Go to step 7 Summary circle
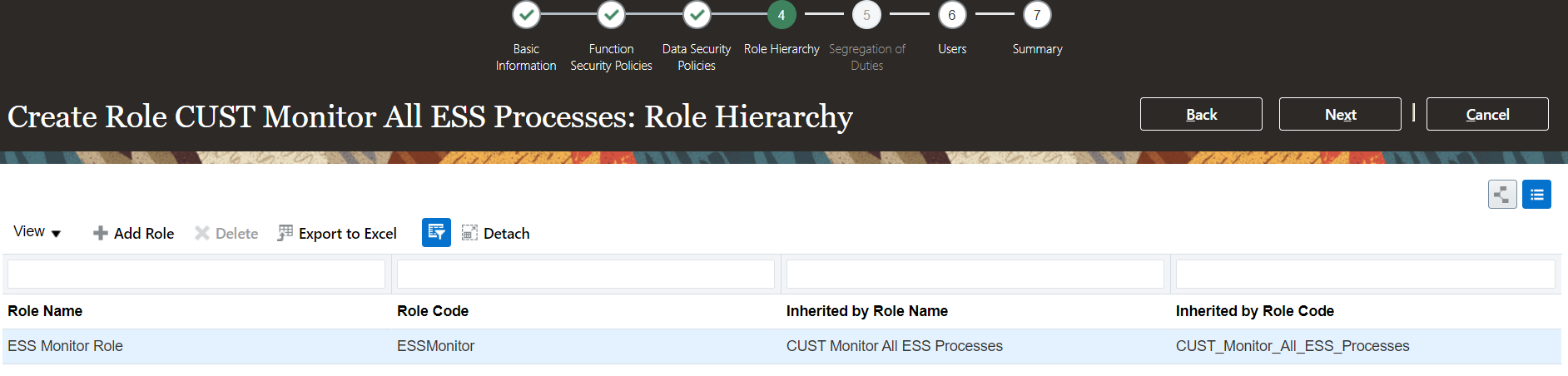Viewport: 1568px width, 376px height. [x=1037, y=15]
